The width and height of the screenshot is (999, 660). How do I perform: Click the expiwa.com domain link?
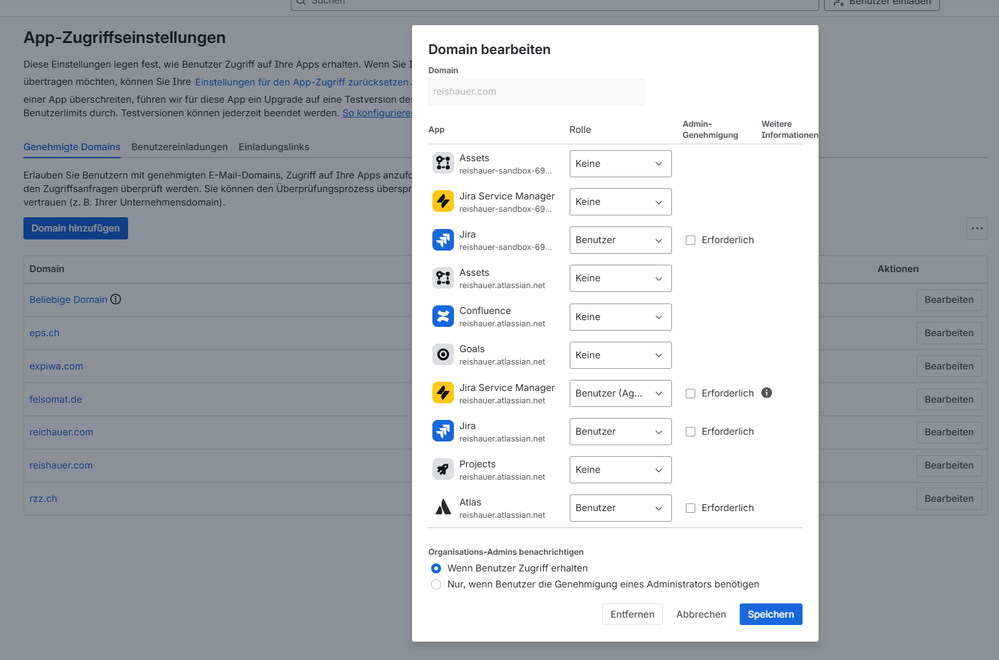56,366
